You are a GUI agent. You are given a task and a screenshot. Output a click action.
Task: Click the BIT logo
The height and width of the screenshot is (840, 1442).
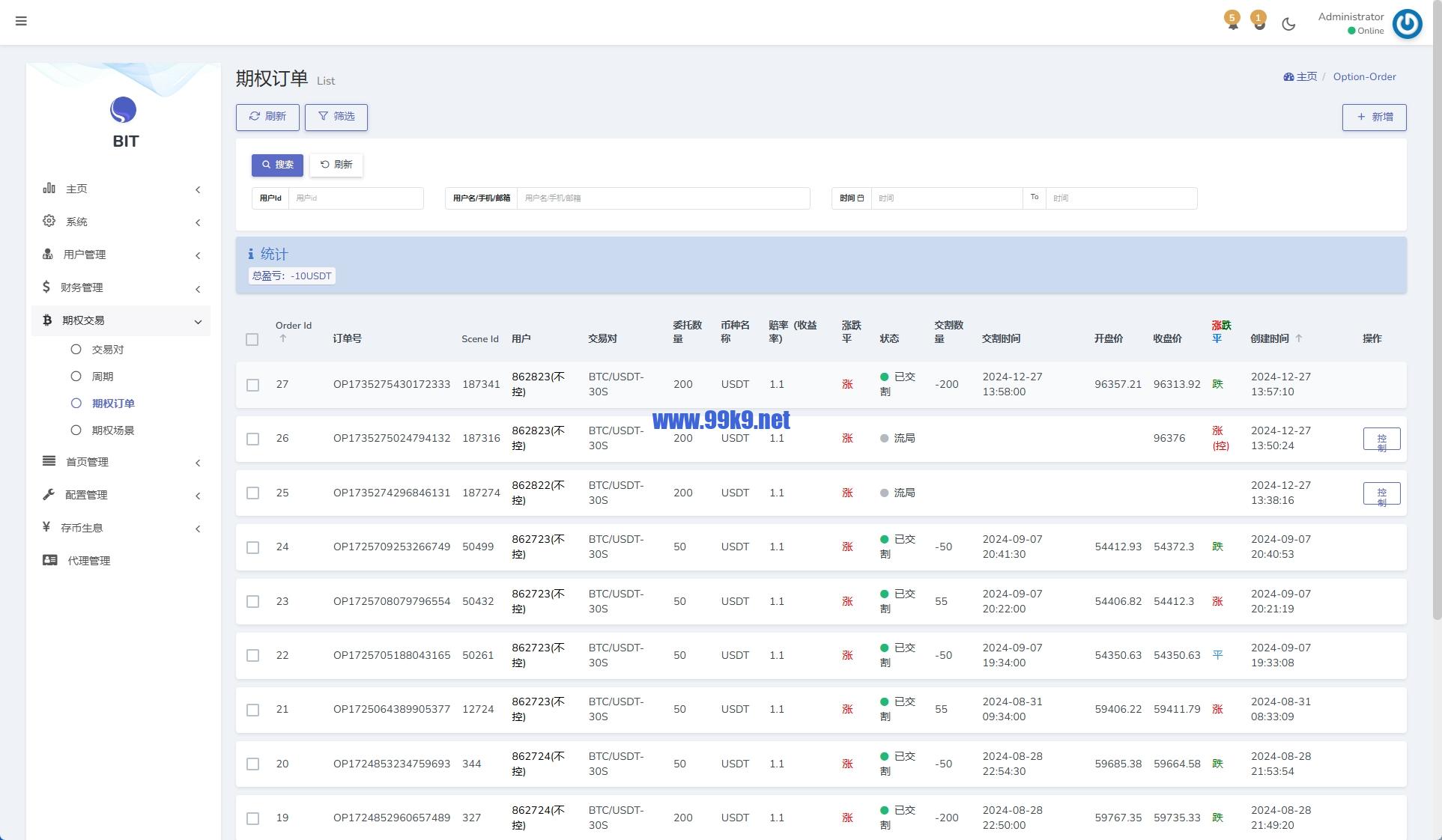pyautogui.click(x=124, y=110)
